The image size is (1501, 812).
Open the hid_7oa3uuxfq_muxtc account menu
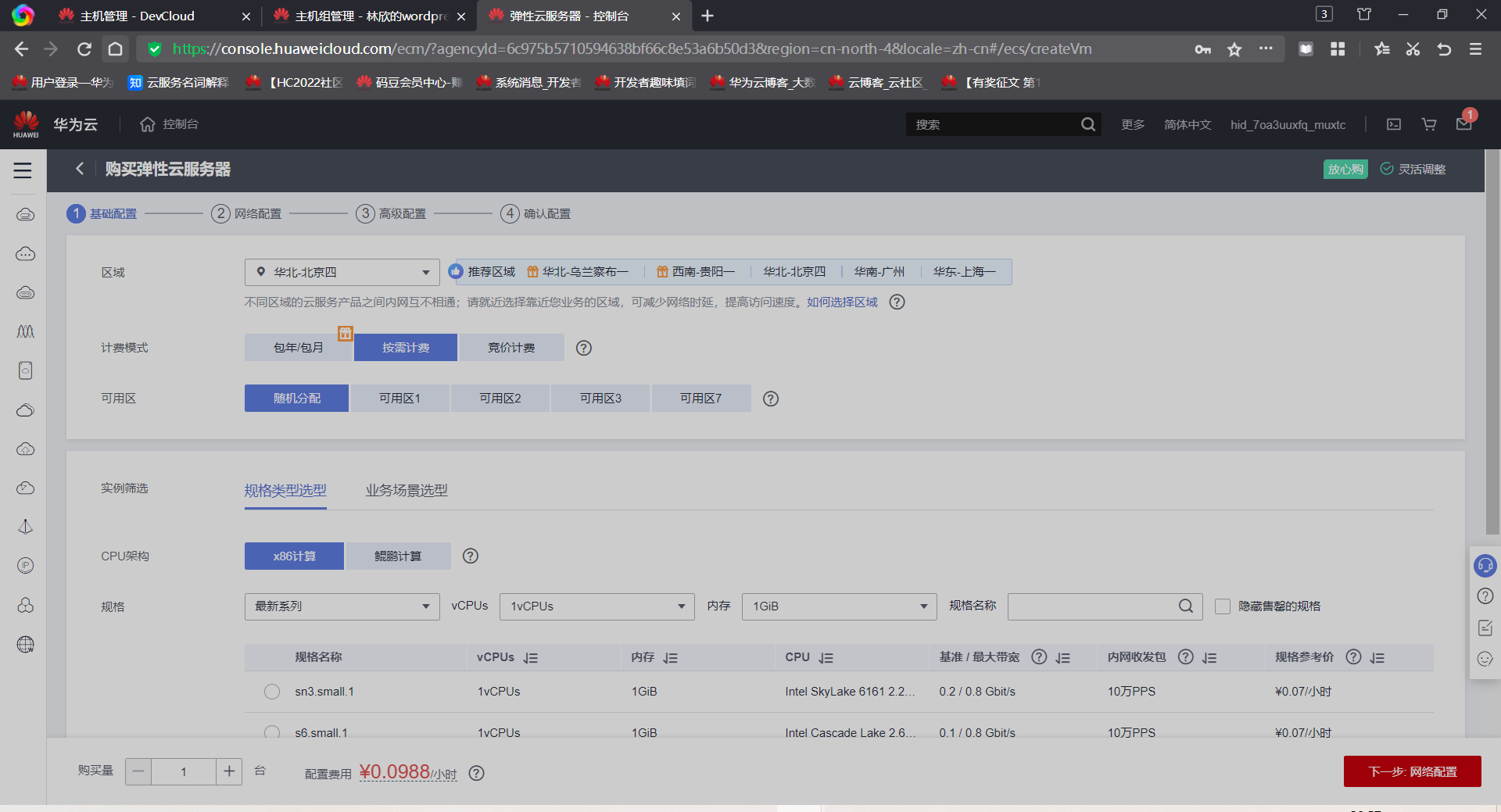tap(1288, 124)
